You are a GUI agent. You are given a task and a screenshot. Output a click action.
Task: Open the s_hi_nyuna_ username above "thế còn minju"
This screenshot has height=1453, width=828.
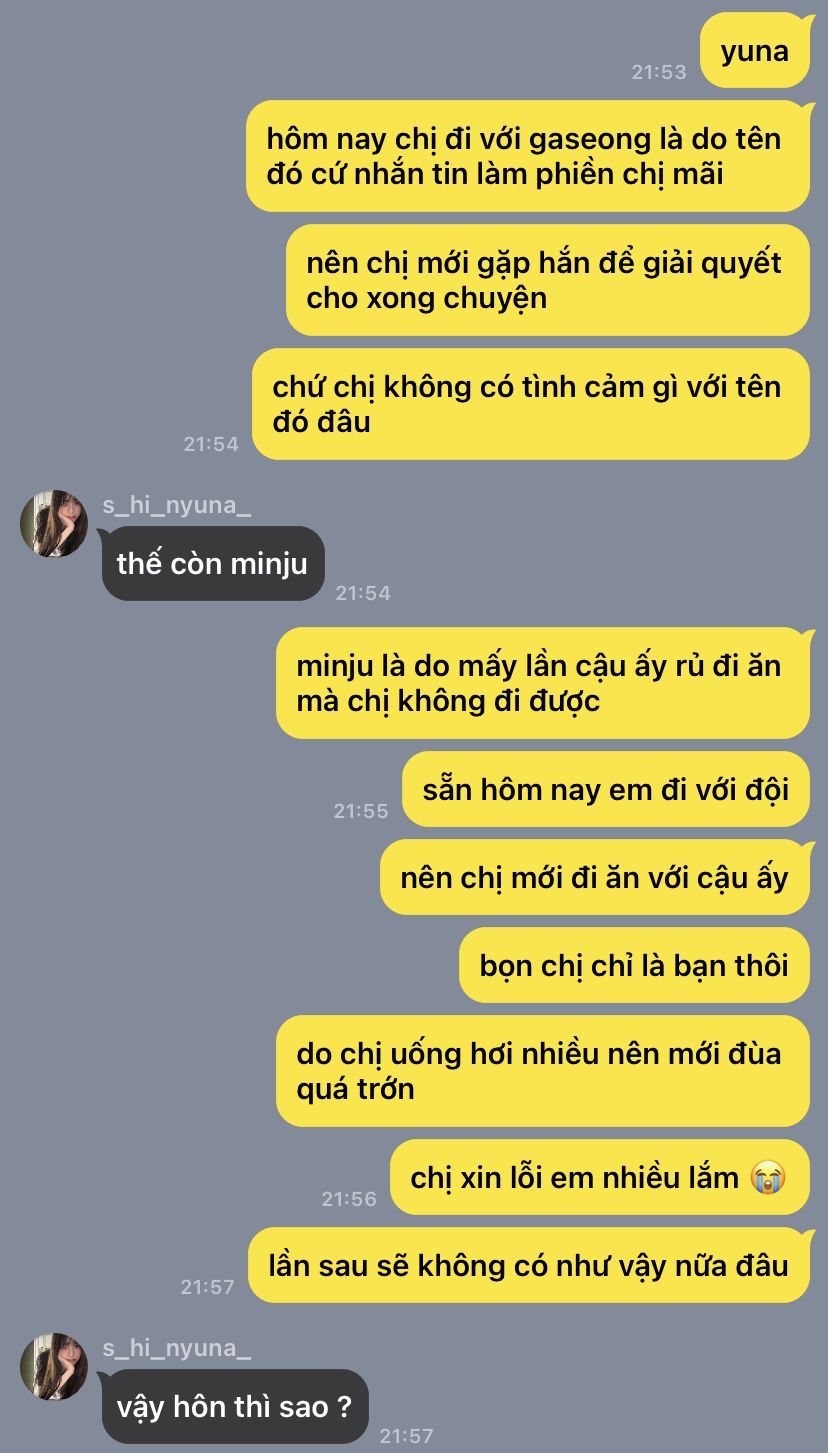click(176, 505)
